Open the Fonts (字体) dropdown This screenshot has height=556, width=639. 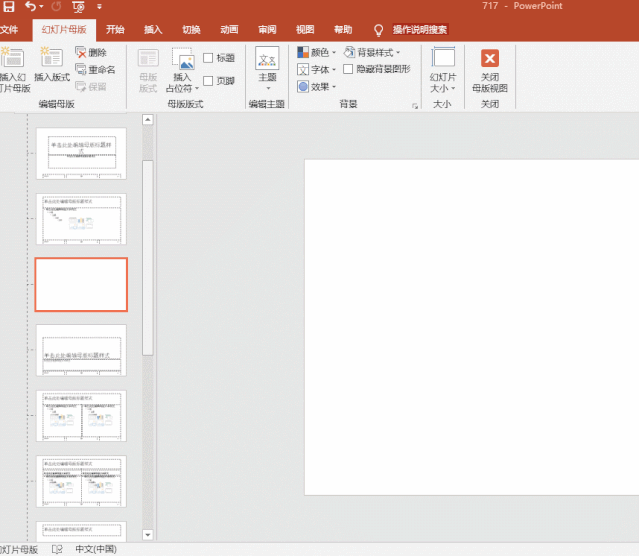pos(316,70)
